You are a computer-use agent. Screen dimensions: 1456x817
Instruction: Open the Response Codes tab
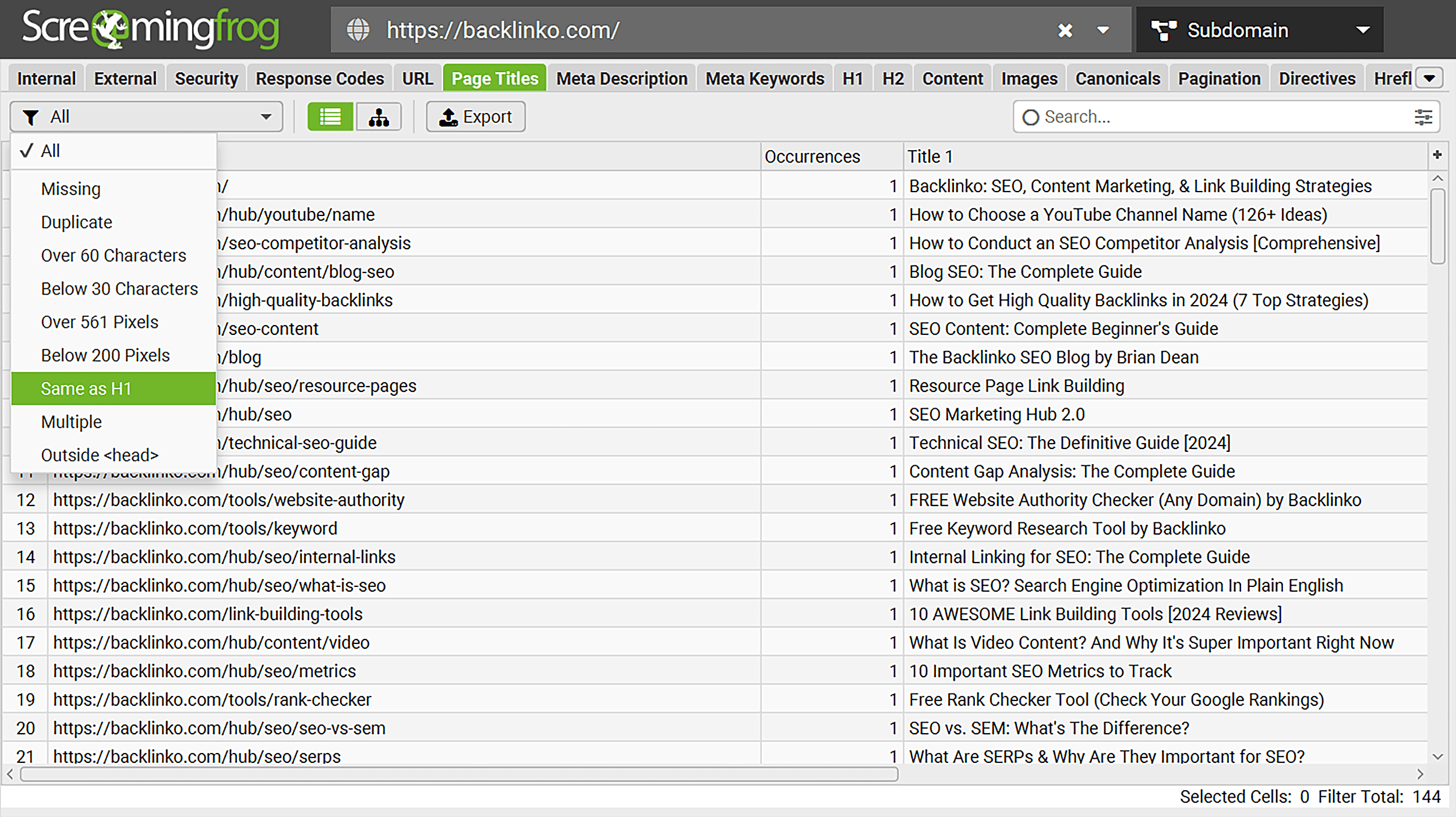pos(320,77)
